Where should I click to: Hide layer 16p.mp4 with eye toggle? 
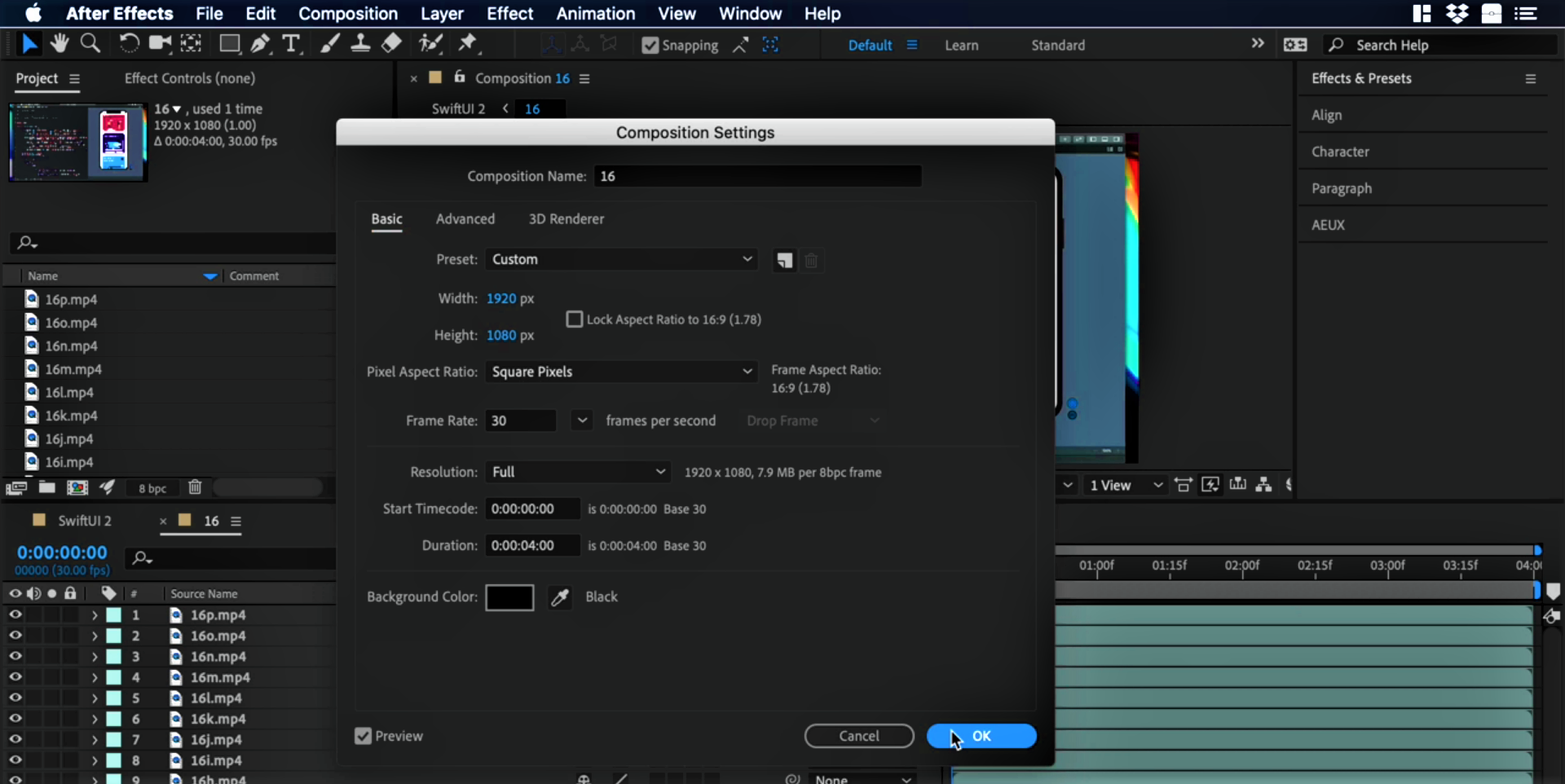pyautogui.click(x=15, y=614)
